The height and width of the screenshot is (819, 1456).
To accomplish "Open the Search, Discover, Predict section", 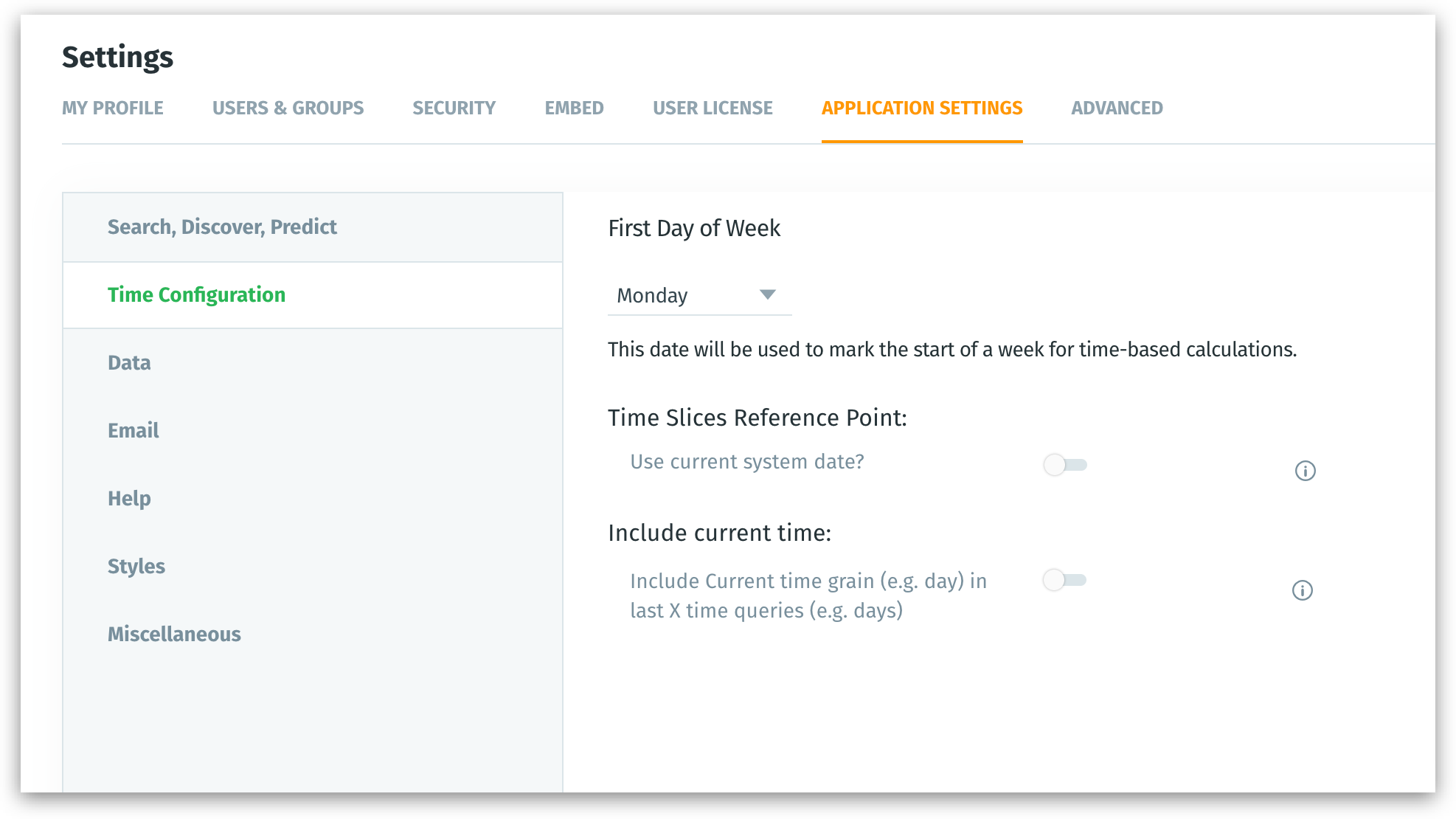I will [x=222, y=227].
